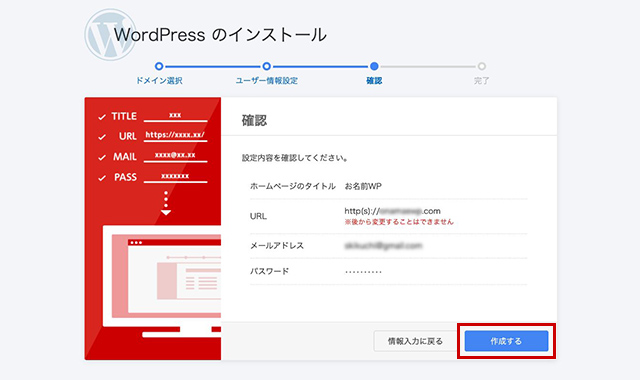Click the メールアドレス label
Screen dimensions: 640x380
coord(277,245)
